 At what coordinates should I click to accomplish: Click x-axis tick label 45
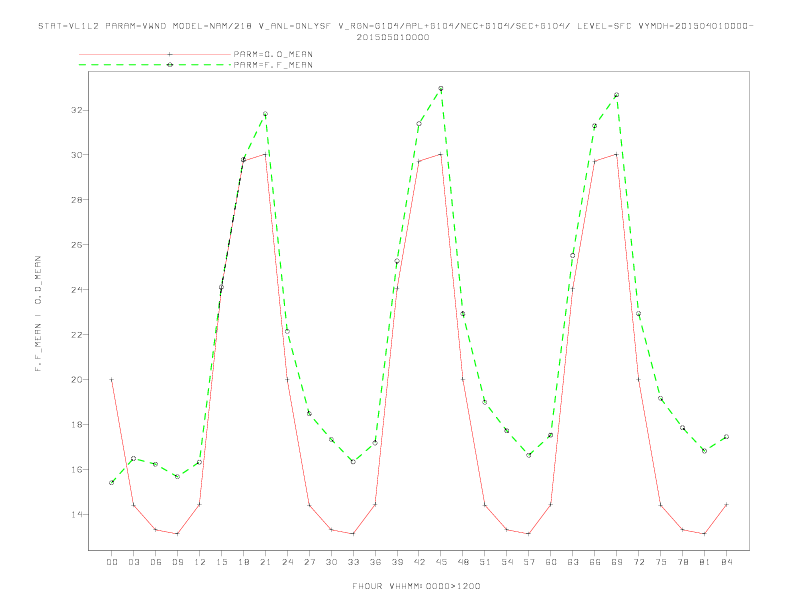[x=441, y=562]
